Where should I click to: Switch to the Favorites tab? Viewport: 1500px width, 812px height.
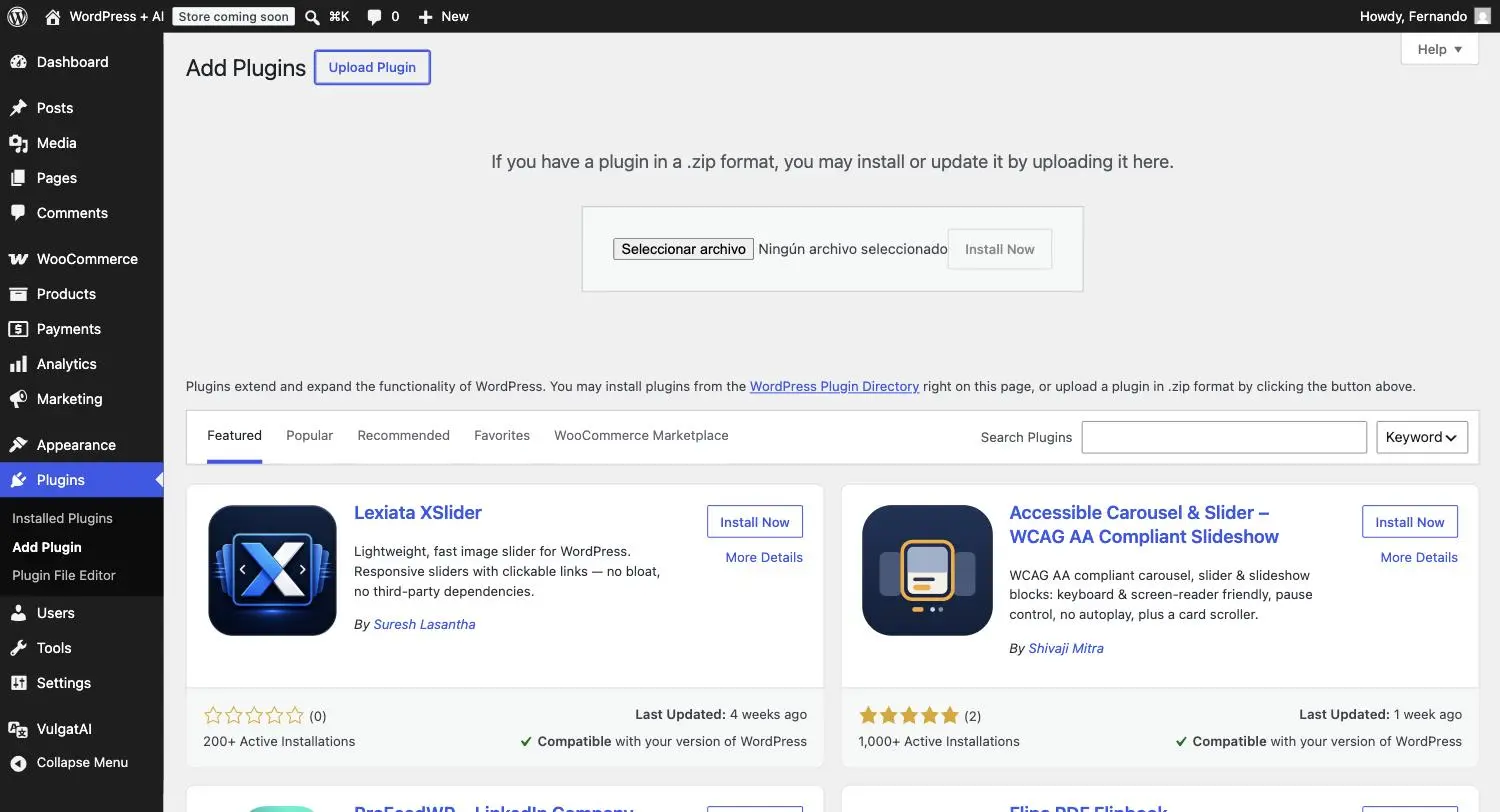pyautogui.click(x=502, y=436)
